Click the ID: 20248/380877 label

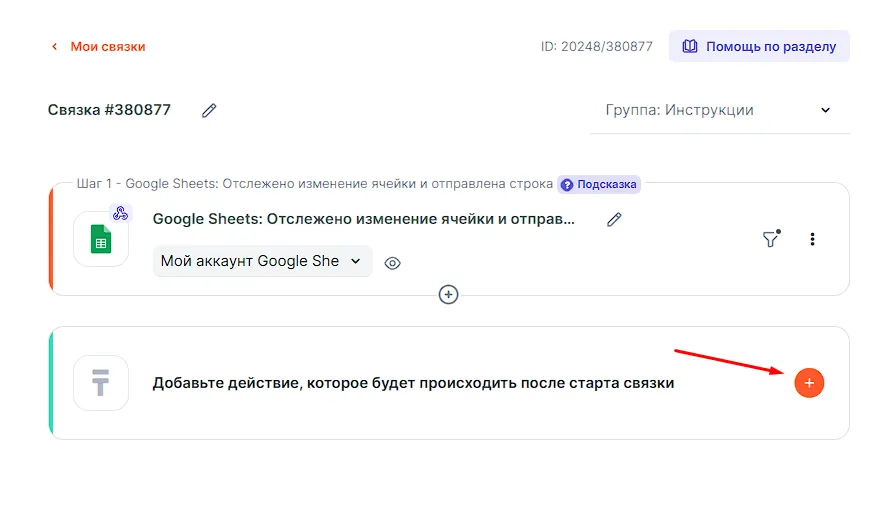coord(595,47)
